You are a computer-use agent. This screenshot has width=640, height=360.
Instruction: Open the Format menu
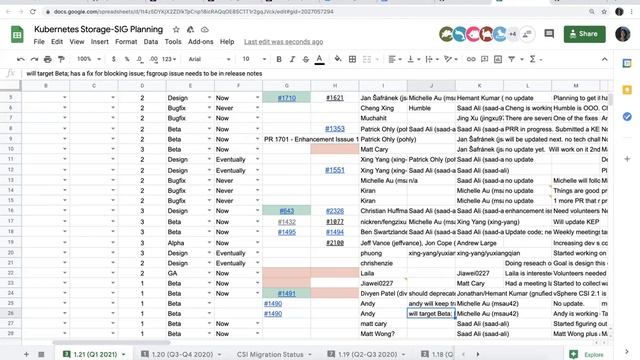(x=126, y=42)
